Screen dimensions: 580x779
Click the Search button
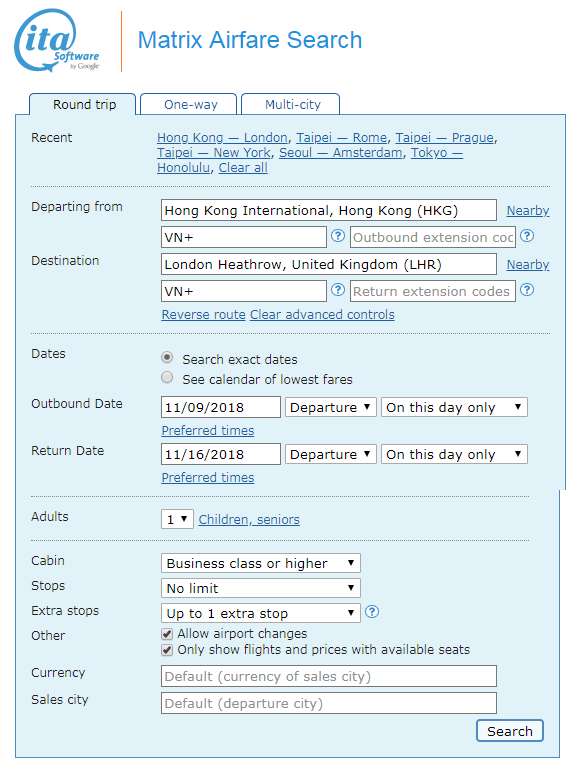pos(509,731)
